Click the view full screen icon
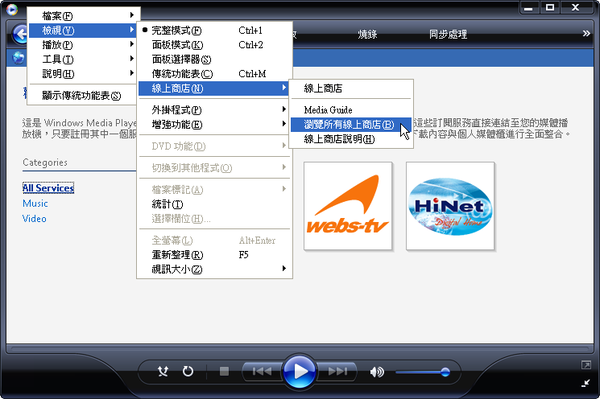 tap(586, 365)
